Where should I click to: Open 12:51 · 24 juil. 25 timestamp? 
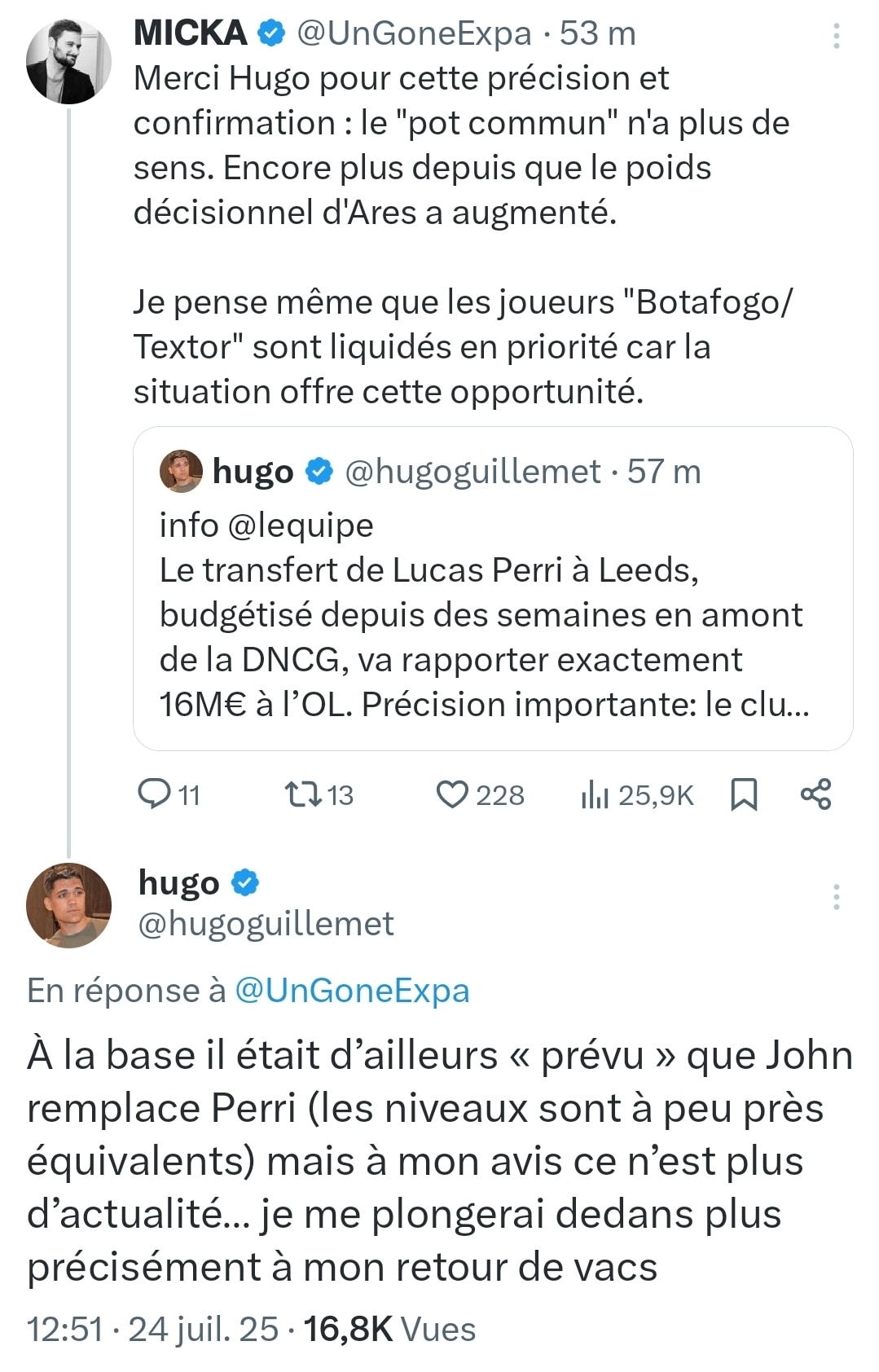coord(152,1330)
